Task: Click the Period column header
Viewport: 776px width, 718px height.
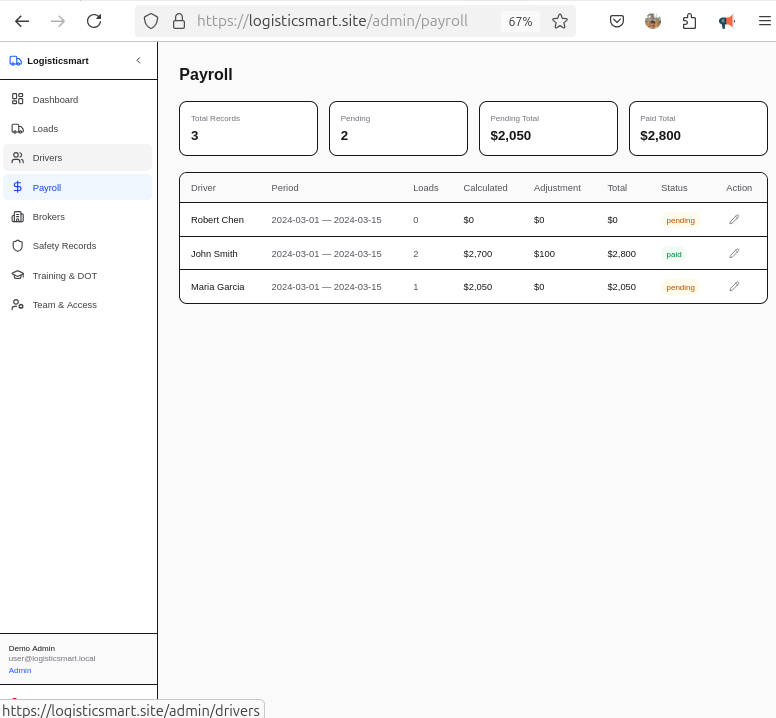Action: pyautogui.click(x=285, y=188)
